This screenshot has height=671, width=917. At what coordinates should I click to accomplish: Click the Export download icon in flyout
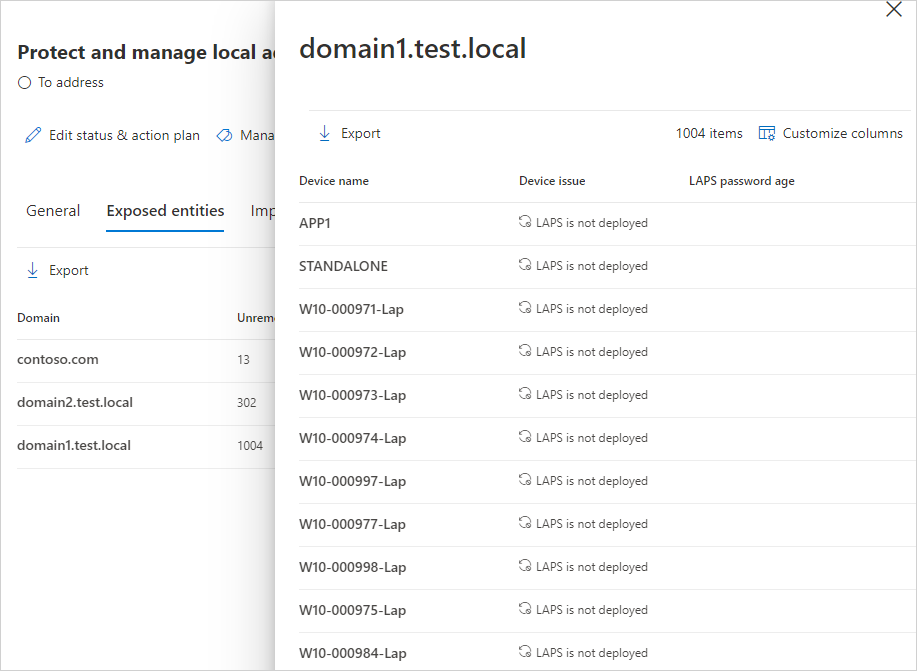pos(325,133)
